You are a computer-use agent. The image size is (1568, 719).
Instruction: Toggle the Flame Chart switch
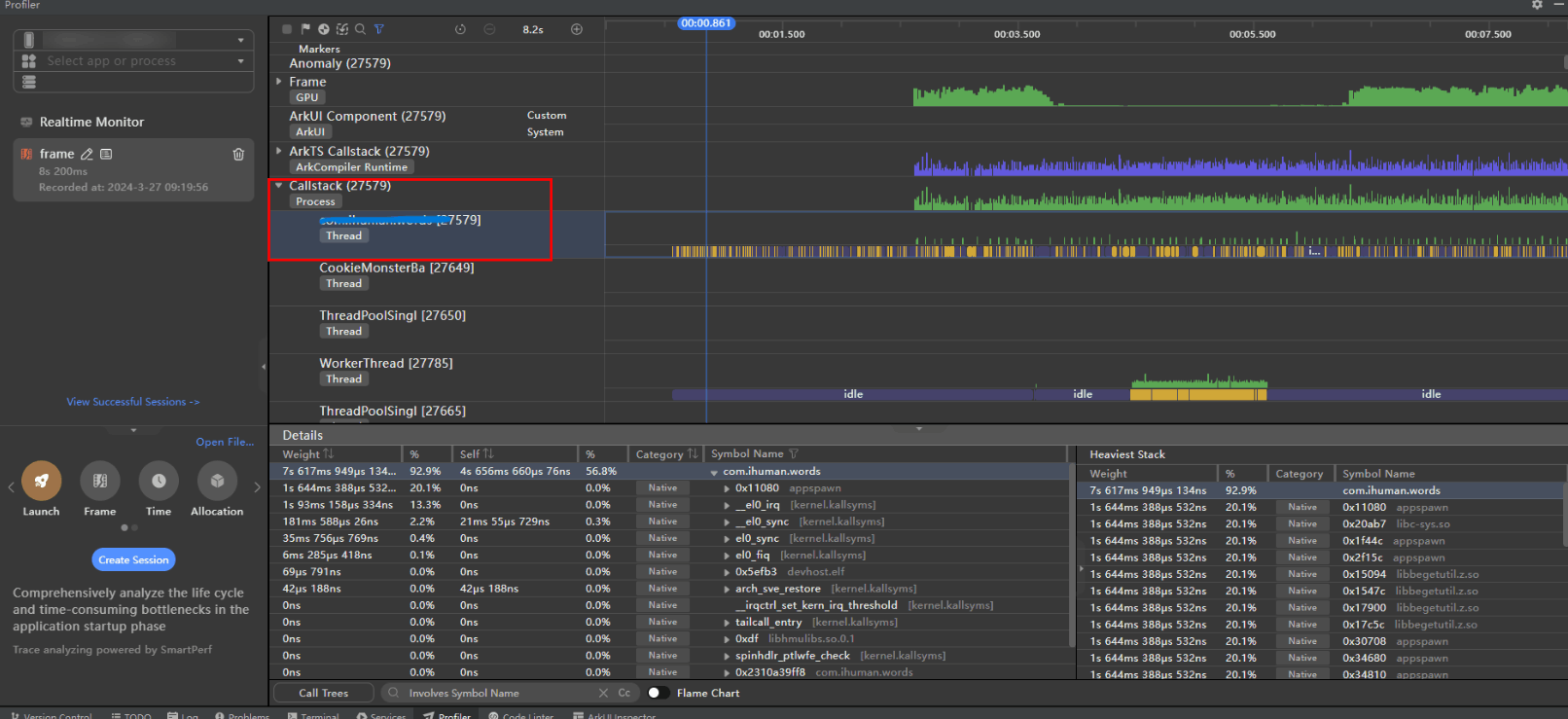(658, 693)
